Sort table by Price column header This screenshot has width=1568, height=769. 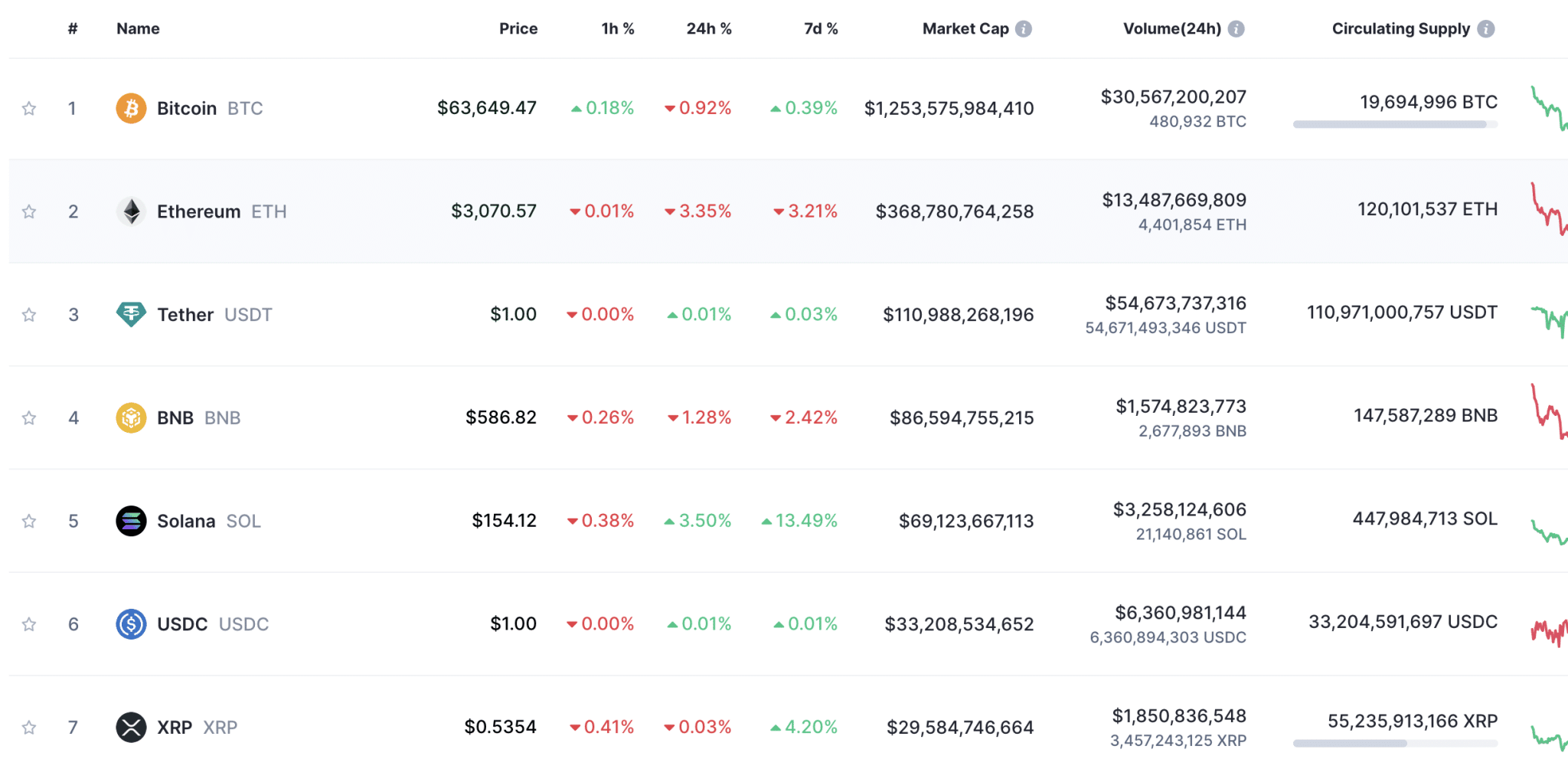(x=518, y=29)
